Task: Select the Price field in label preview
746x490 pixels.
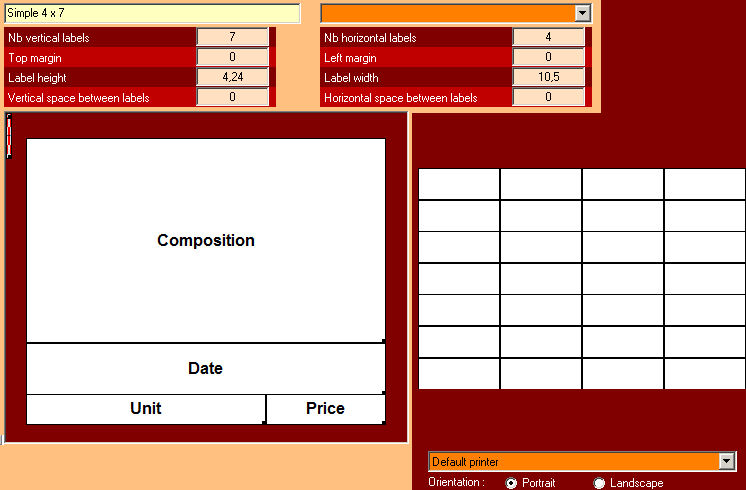Action: 326,409
